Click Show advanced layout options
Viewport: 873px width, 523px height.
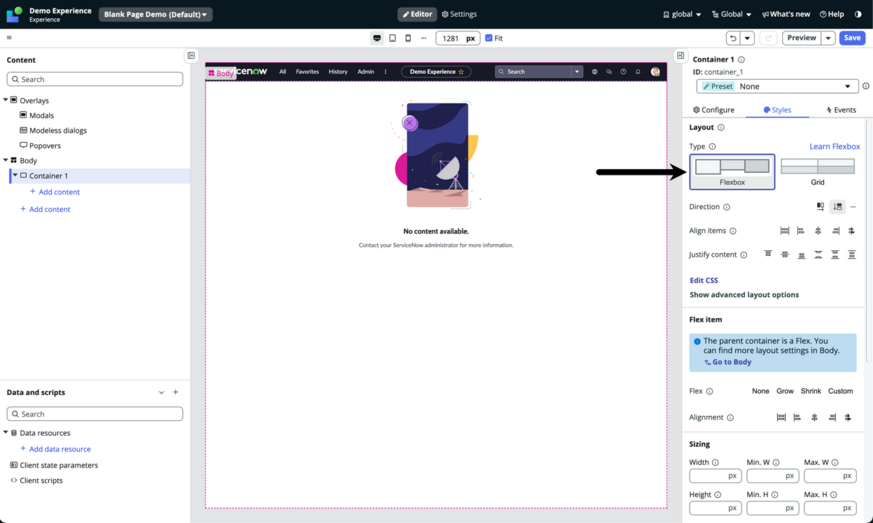tap(744, 295)
